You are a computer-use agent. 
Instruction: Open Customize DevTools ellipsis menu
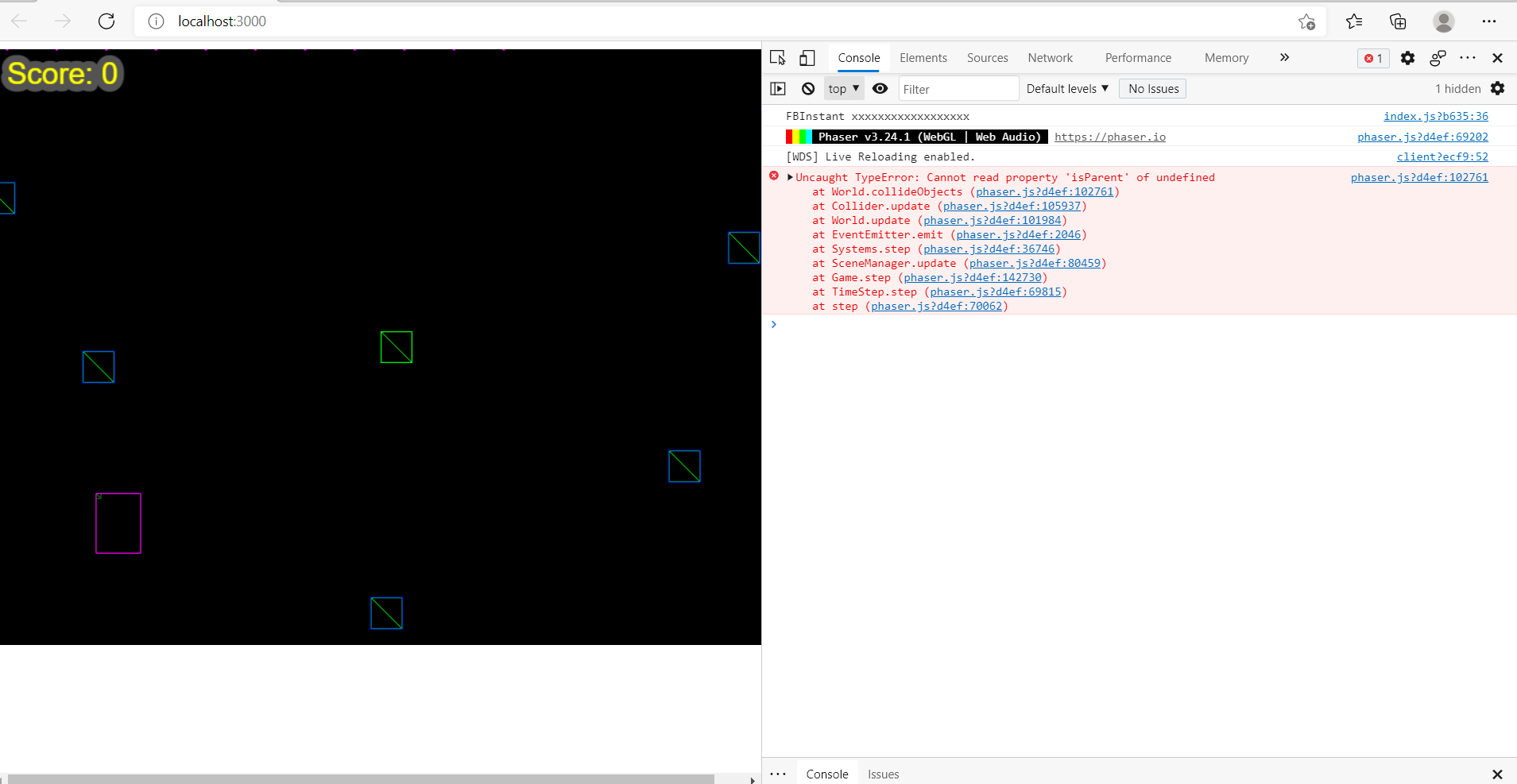tap(1468, 58)
